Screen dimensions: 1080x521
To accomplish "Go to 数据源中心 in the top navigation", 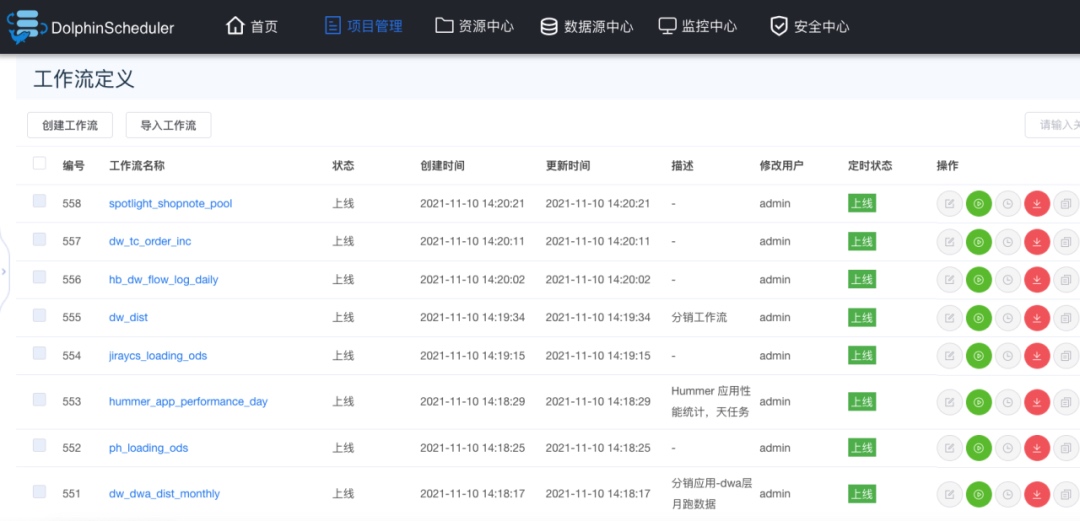I will click(586, 27).
